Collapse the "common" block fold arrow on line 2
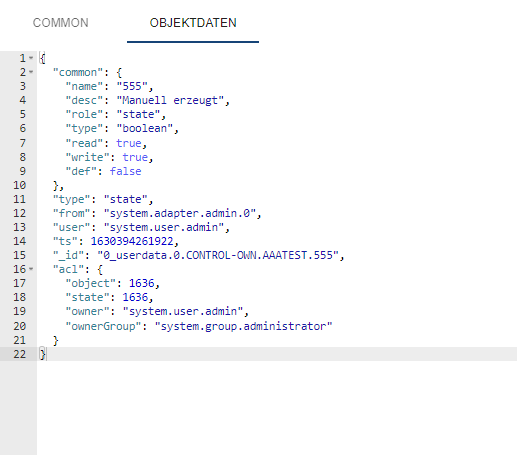This screenshot has height=455, width=517. [x=31, y=72]
